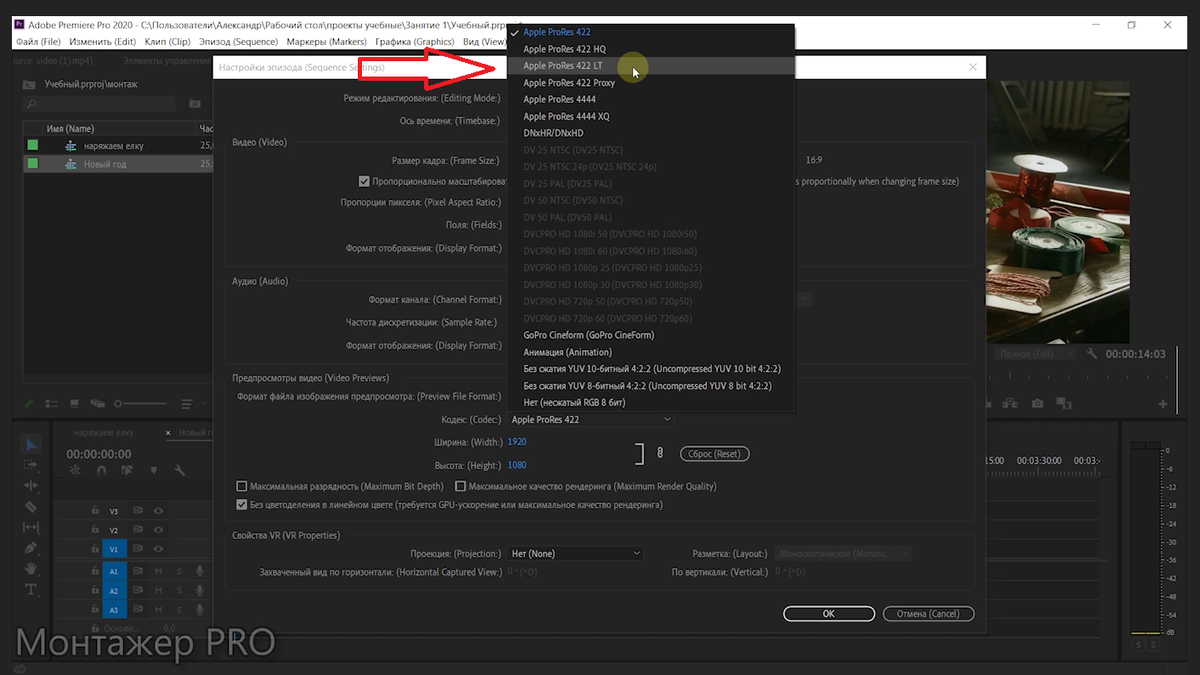The width and height of the screenshot is (1200, 675).
Task: Open the Projection dropdown set to Нет (None)
Action: [575, 553]
